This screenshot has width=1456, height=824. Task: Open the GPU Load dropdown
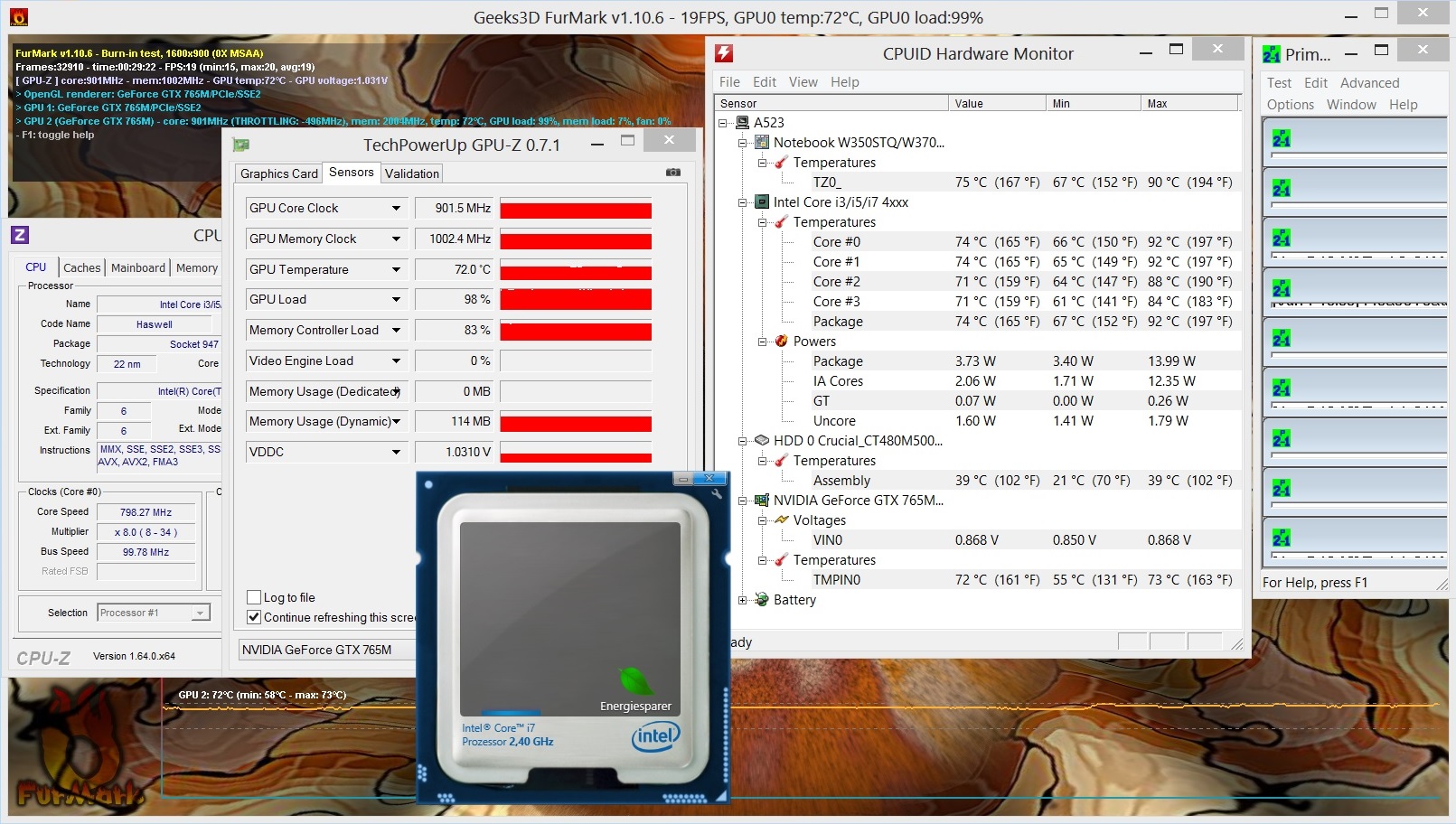pyautogui.click(x=396, y=299)
